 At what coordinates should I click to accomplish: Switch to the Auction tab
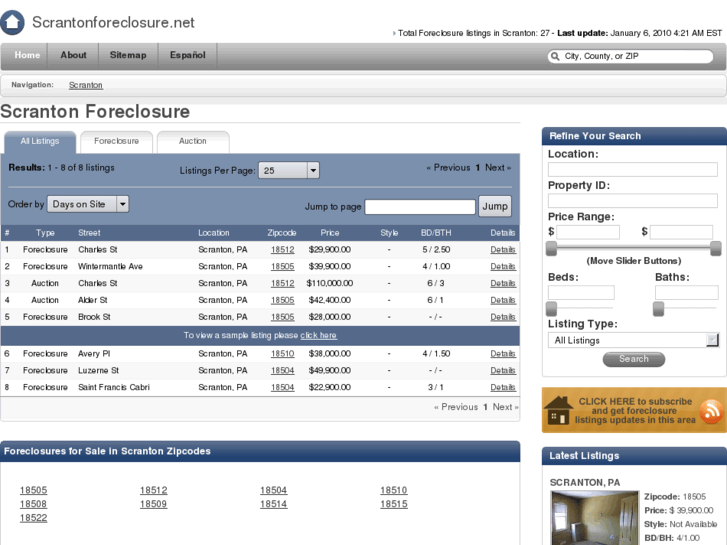pyautogui.click(x=193, y=141)
